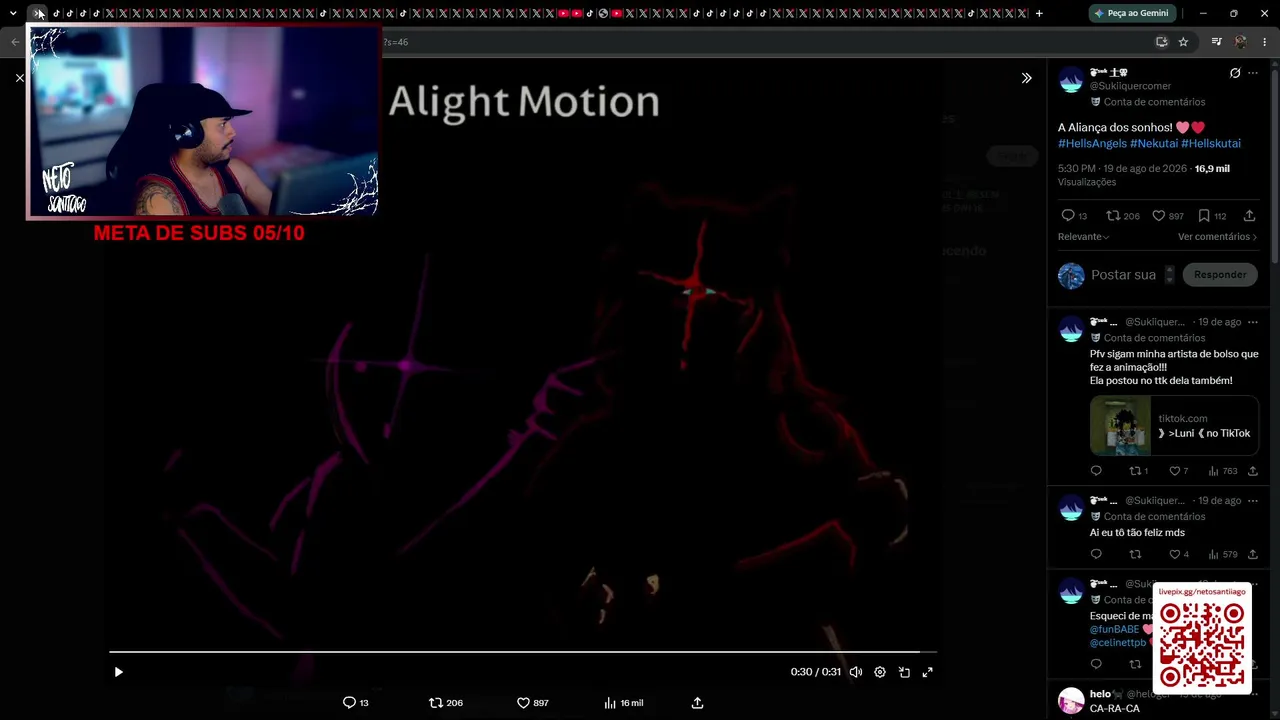Share the main post from side panel
This screenshot has width=1280, height=720.
(x=1249, y=216)
